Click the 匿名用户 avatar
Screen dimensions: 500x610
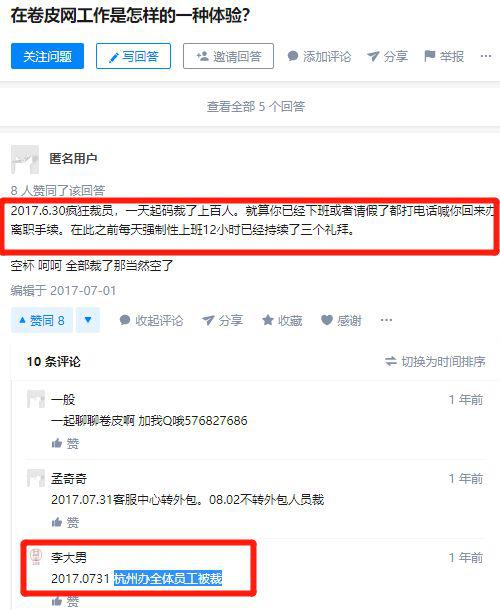click(x=25, y=159)
